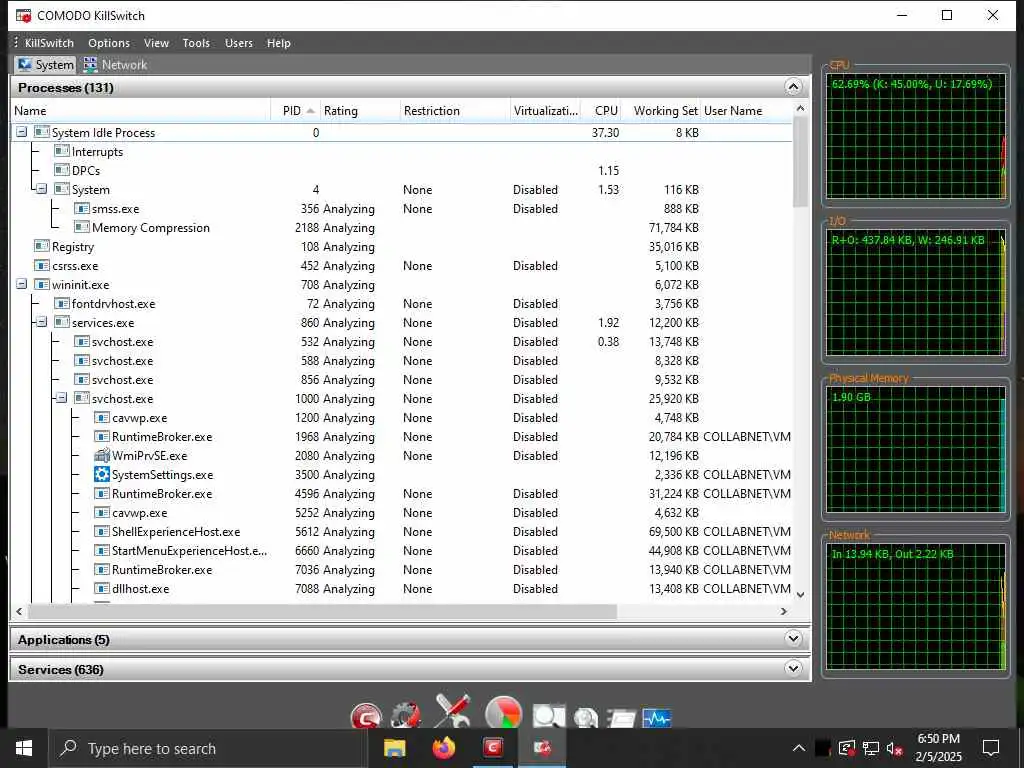The width and height of the screenshot is (1024, 768).
Task: Launch Firefox from the taskbar
Action: click(443, 748)
